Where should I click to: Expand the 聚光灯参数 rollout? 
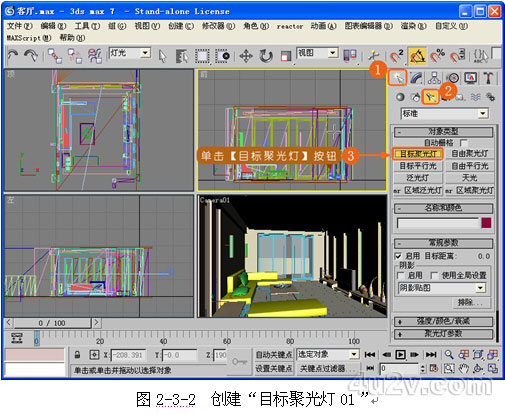point(443,334)
